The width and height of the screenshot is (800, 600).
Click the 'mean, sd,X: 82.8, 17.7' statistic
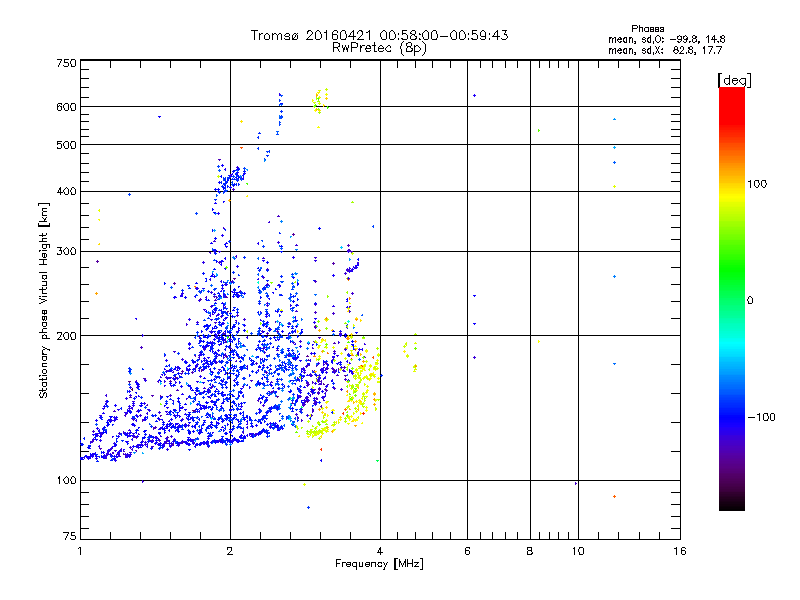(665, 50)
